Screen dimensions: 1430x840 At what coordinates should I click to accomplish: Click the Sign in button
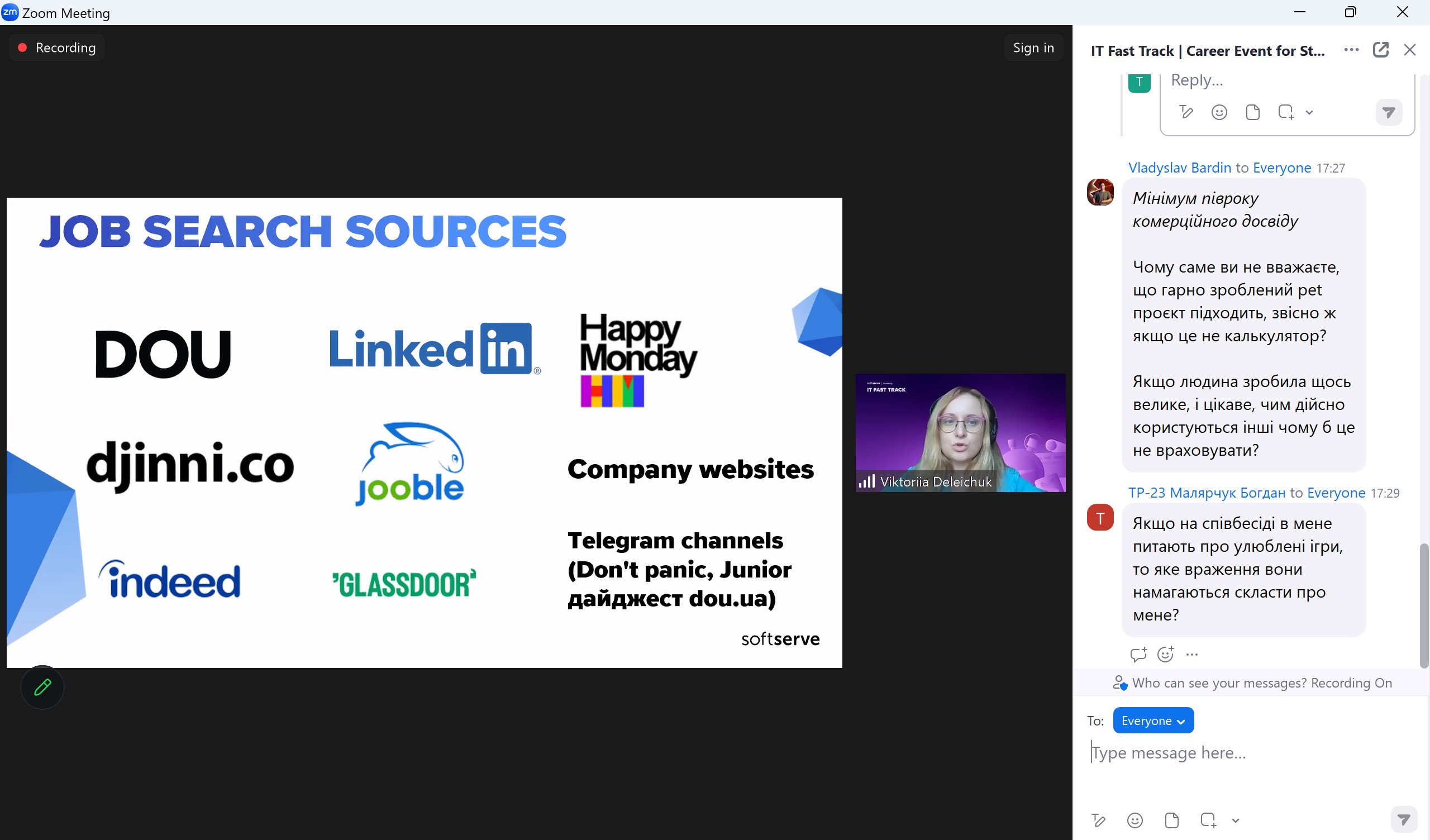1033,47
